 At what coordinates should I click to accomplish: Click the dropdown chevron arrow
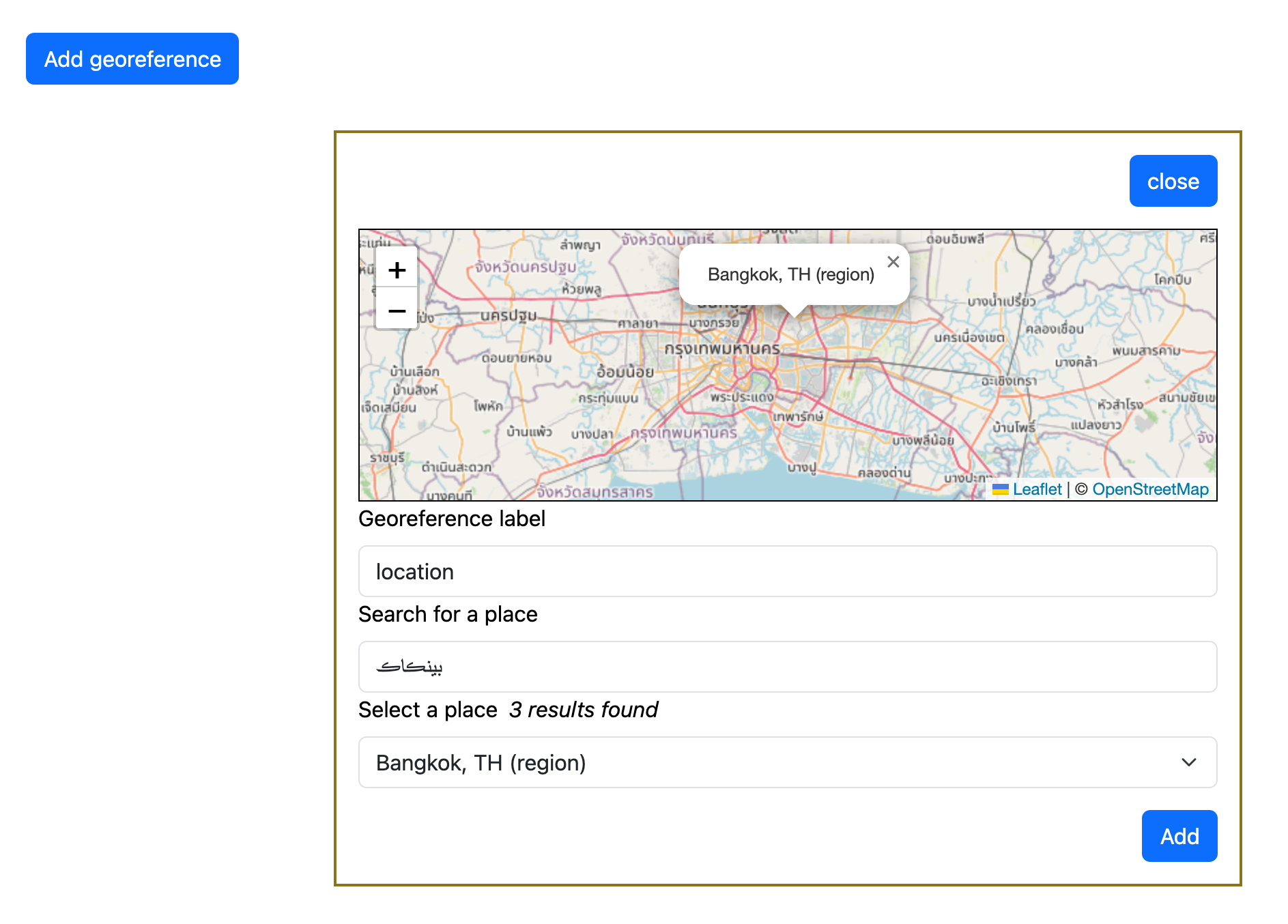point(1188,762)
